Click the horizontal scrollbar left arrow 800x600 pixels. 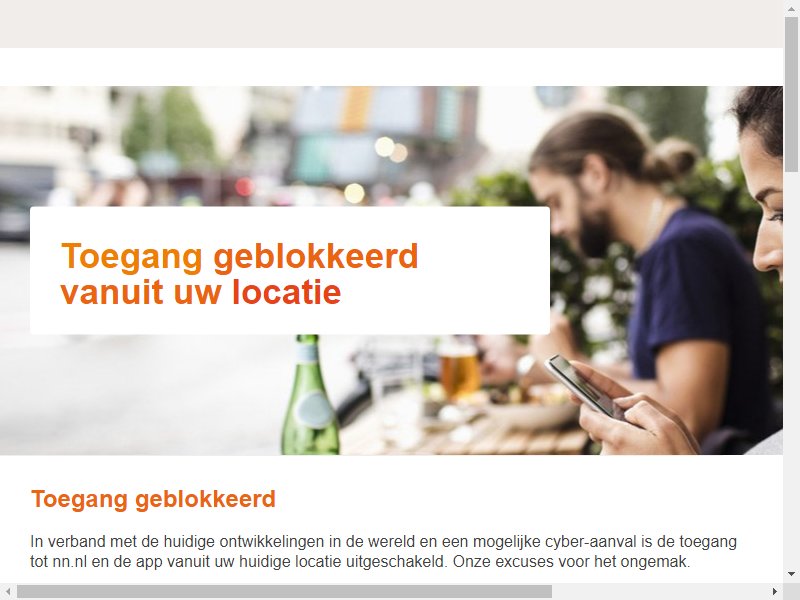click(x=8, y=592)
